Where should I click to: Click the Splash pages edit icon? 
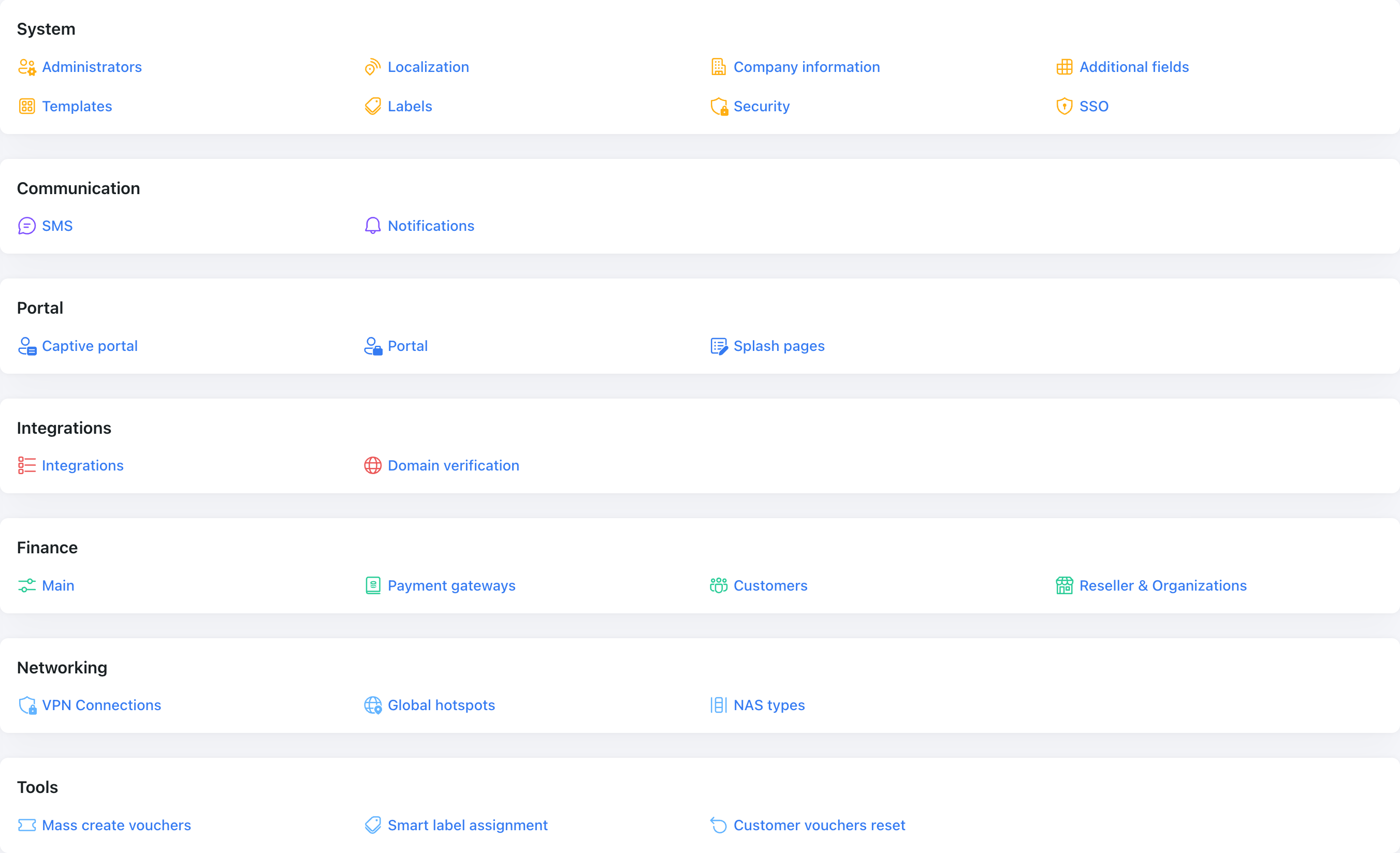coord(719,346)
